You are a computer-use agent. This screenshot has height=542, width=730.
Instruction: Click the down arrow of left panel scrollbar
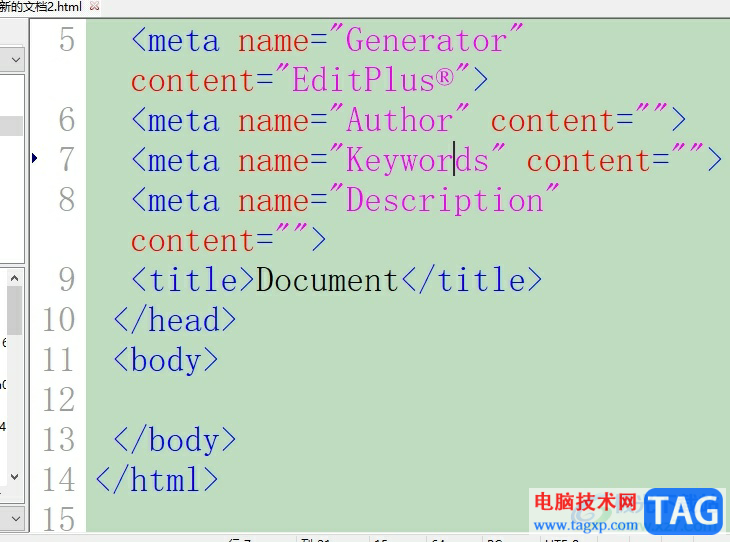coord(14,477)
